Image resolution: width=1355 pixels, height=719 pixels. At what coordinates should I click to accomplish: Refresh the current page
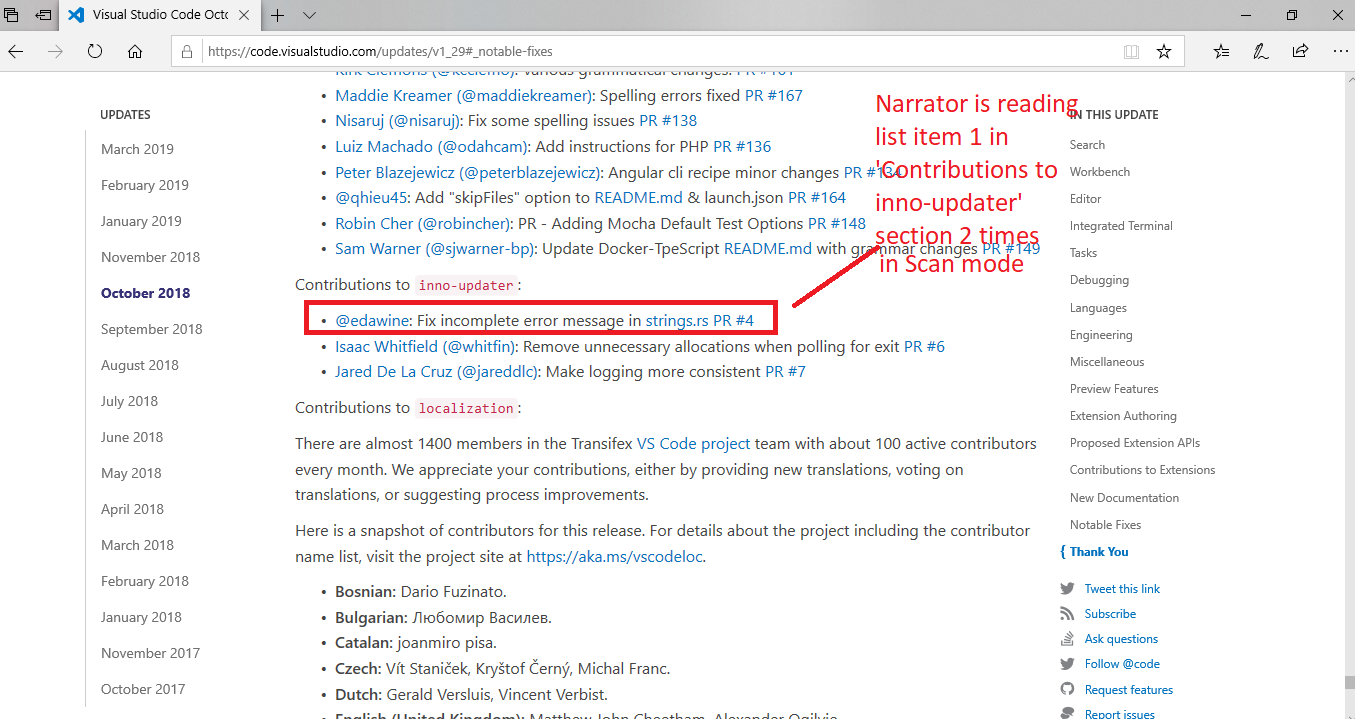pos(94,50)
